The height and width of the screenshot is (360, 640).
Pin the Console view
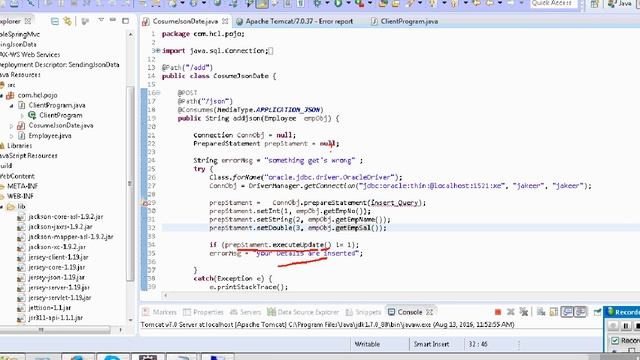597,312
